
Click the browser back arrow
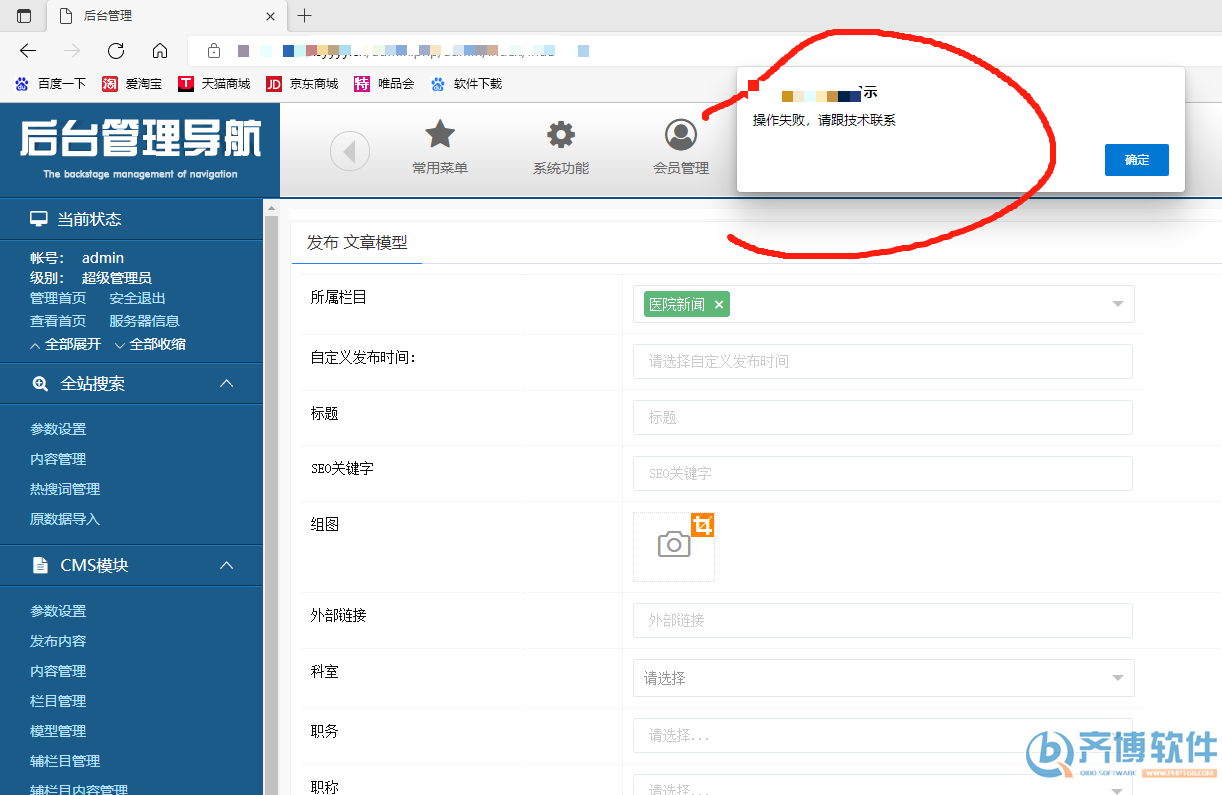tap(28, 51)
